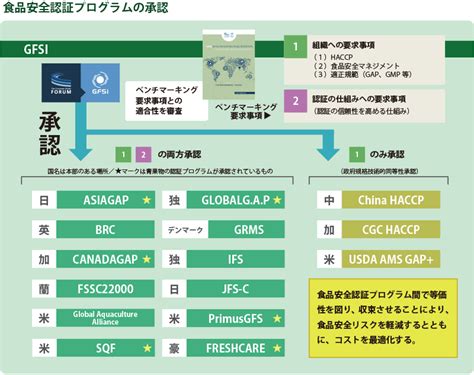Click the デンマーク box beside GRMS
Image resolution: width=474 pixels, height=375 pixels.
pyautogui.click(x=185, y=230)
